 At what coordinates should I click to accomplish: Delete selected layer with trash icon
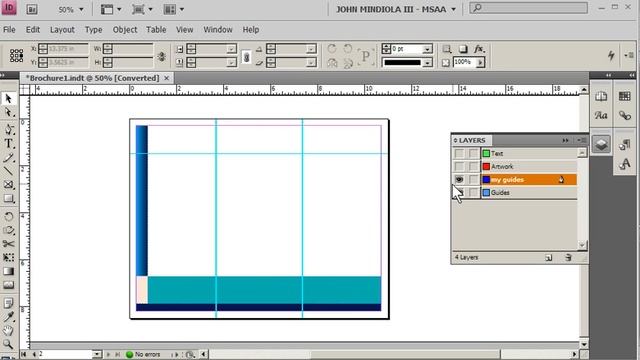(x=568, y=258)
